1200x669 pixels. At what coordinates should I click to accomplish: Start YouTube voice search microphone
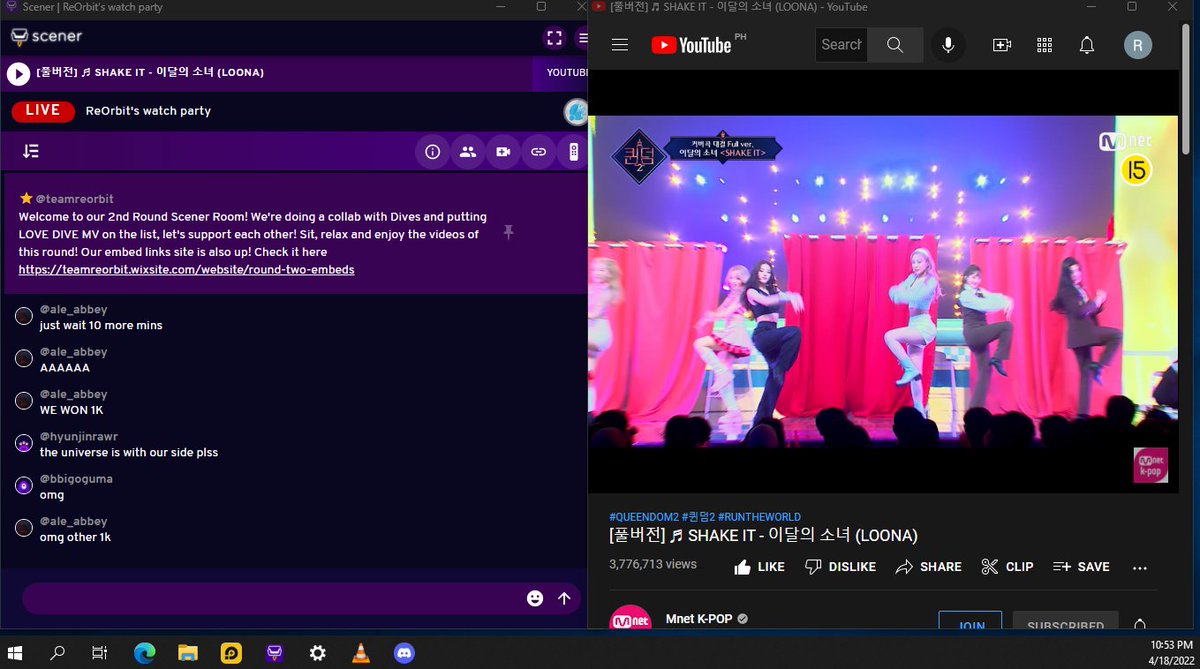pyautogui.click(x=947, y=45)
